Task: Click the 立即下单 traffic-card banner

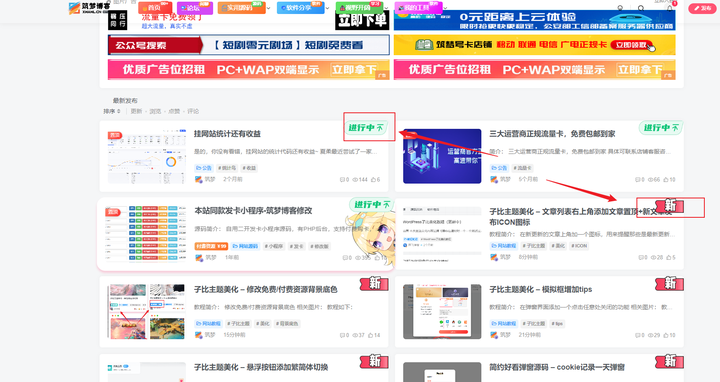Action: pos(362,20)
